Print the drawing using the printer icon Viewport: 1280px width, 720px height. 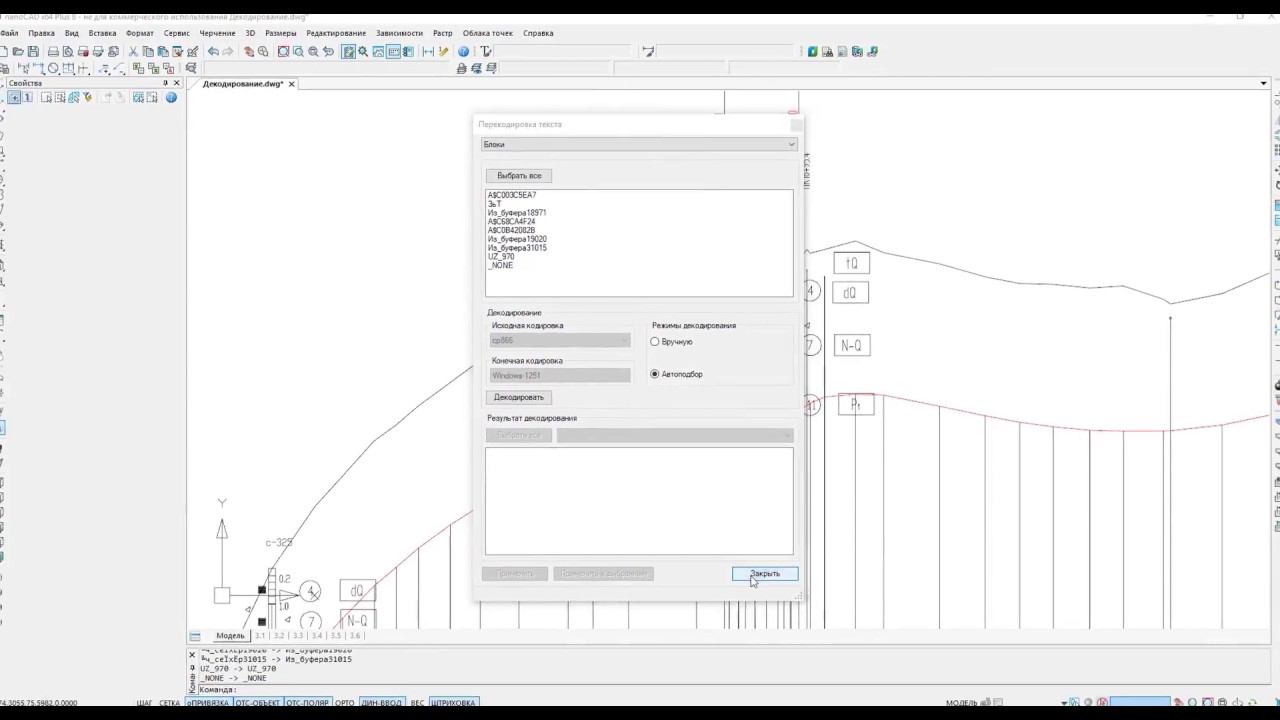[53, 52]
